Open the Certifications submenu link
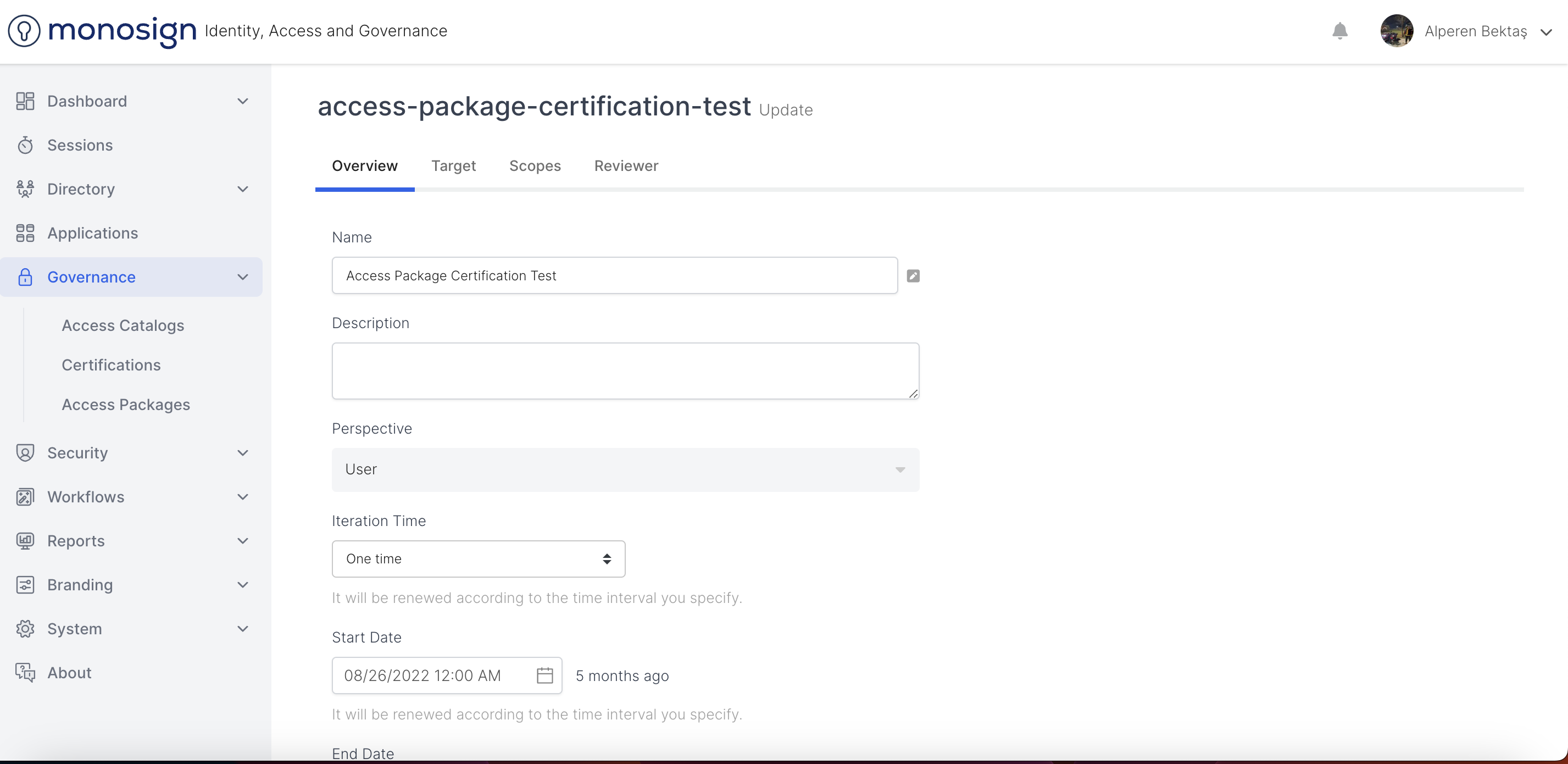1568x764 pixels. tap(112, 364)
